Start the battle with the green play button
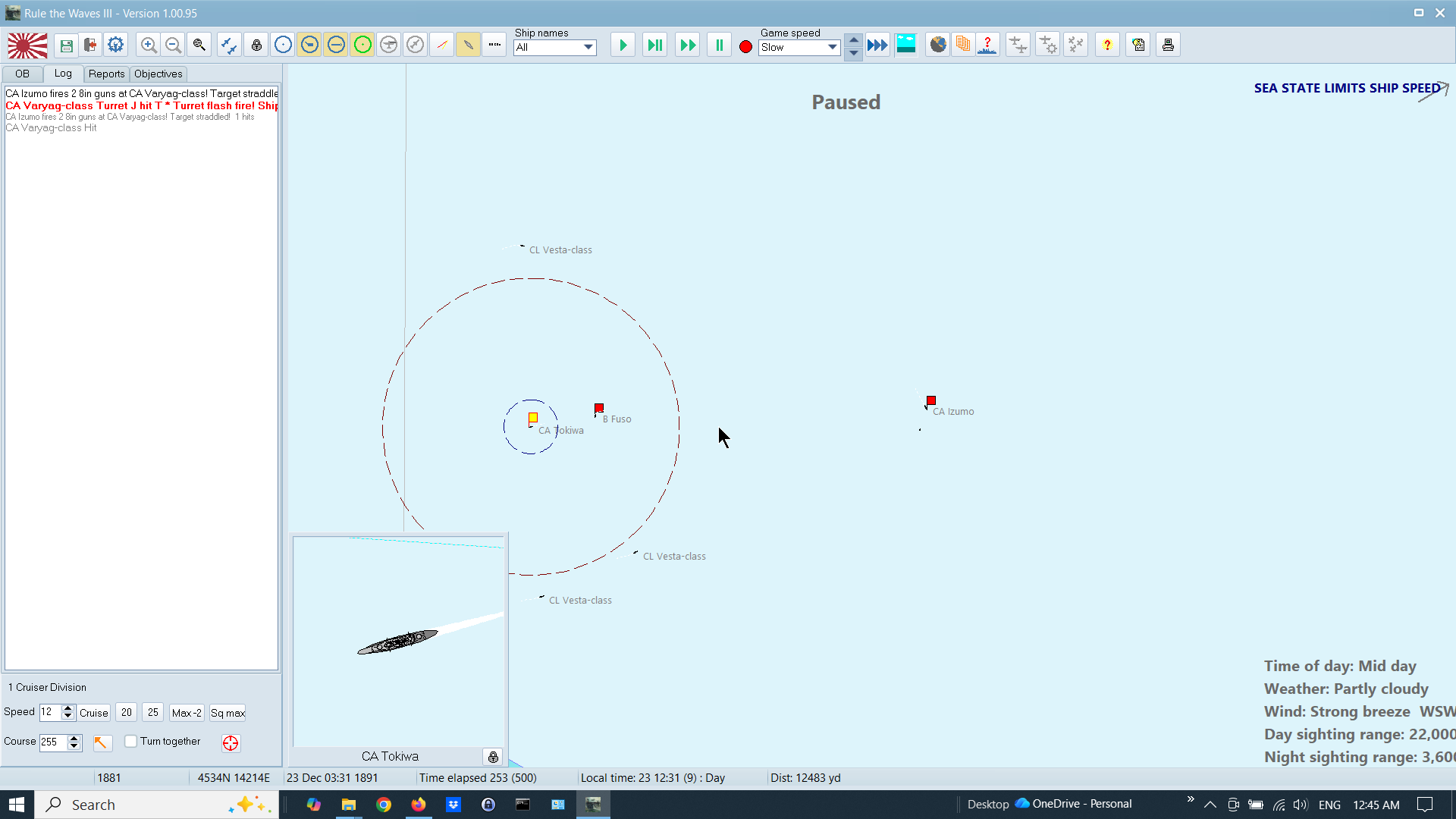 coord(623,45)
